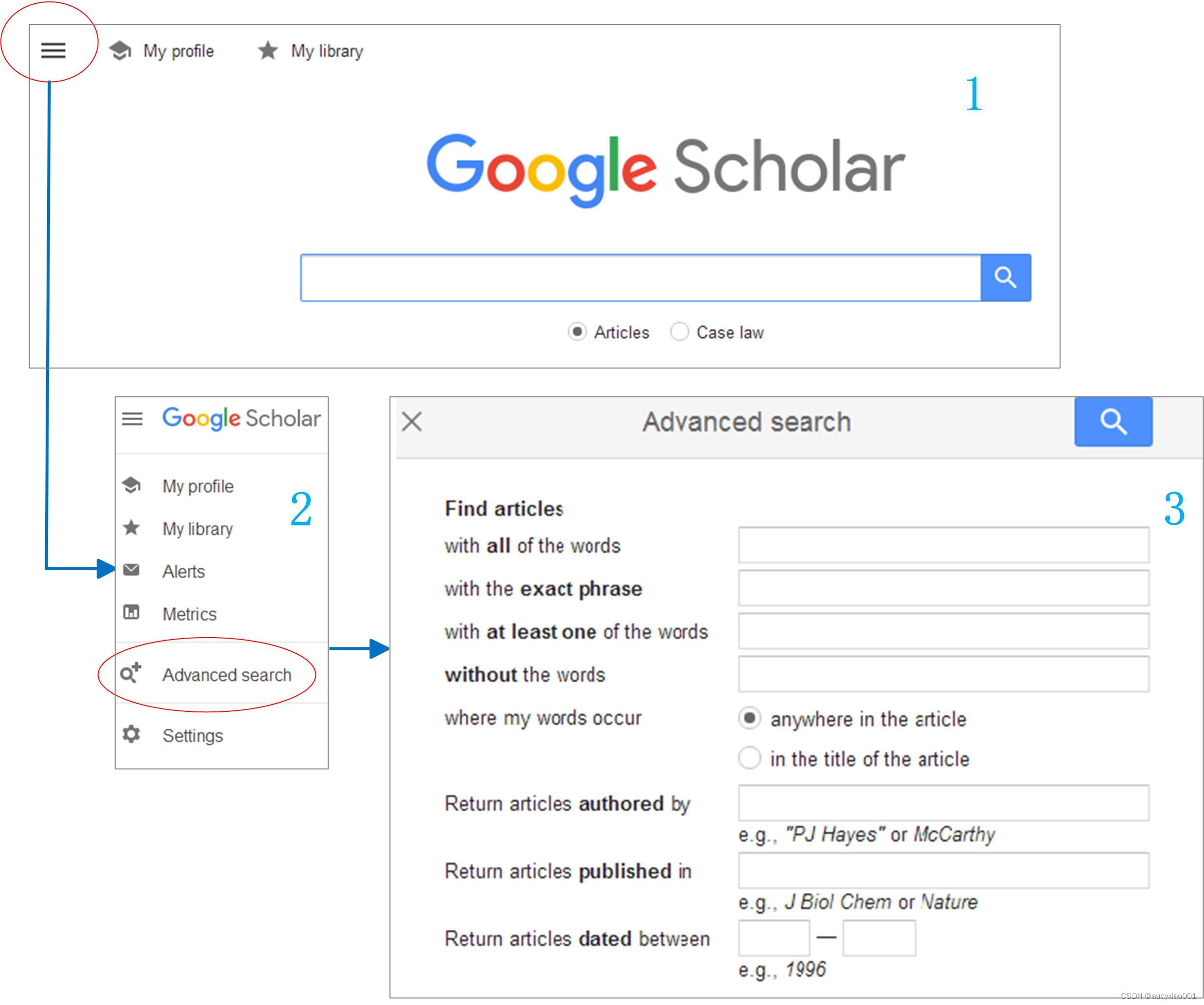
Task: Click the hamburger icon in the sidebar header
Action: [132, 418]
